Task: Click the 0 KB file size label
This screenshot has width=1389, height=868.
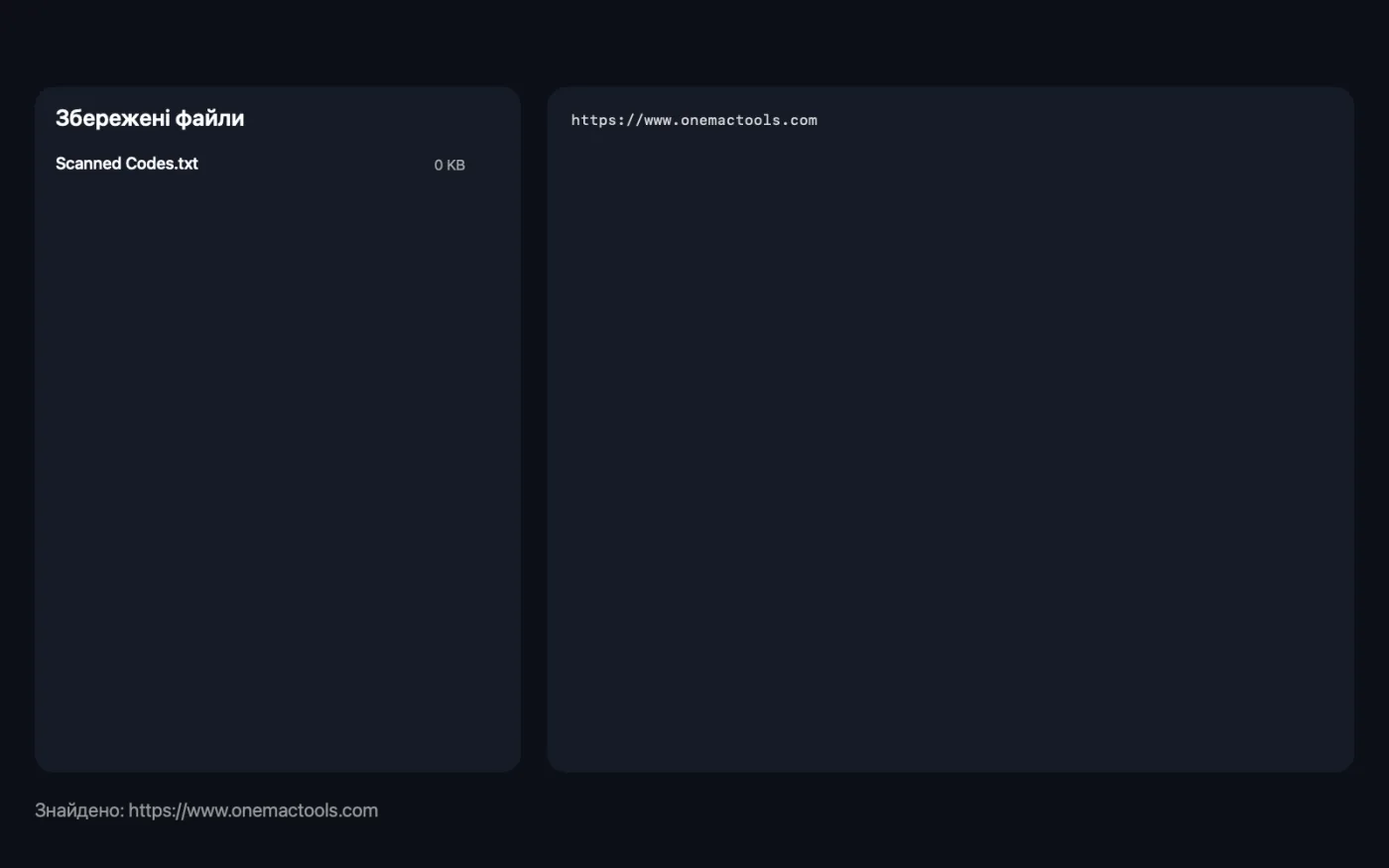Action: pos(449,166)
